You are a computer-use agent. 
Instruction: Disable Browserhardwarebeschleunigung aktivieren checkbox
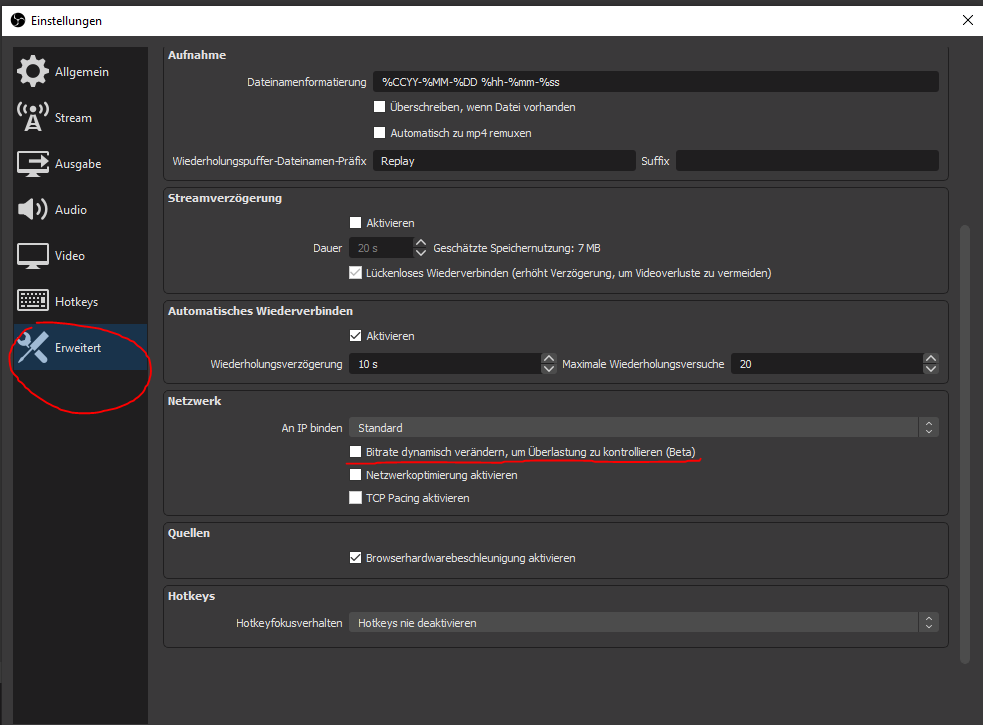(x=355, y=558)
